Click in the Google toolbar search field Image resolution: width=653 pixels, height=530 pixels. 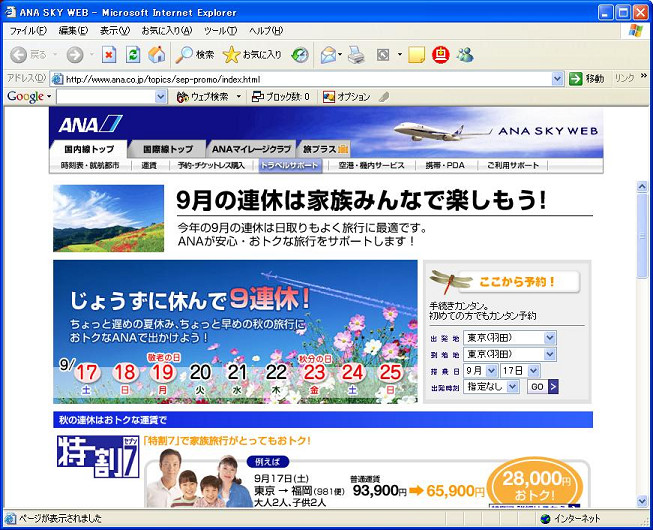[x=106, y=97]
